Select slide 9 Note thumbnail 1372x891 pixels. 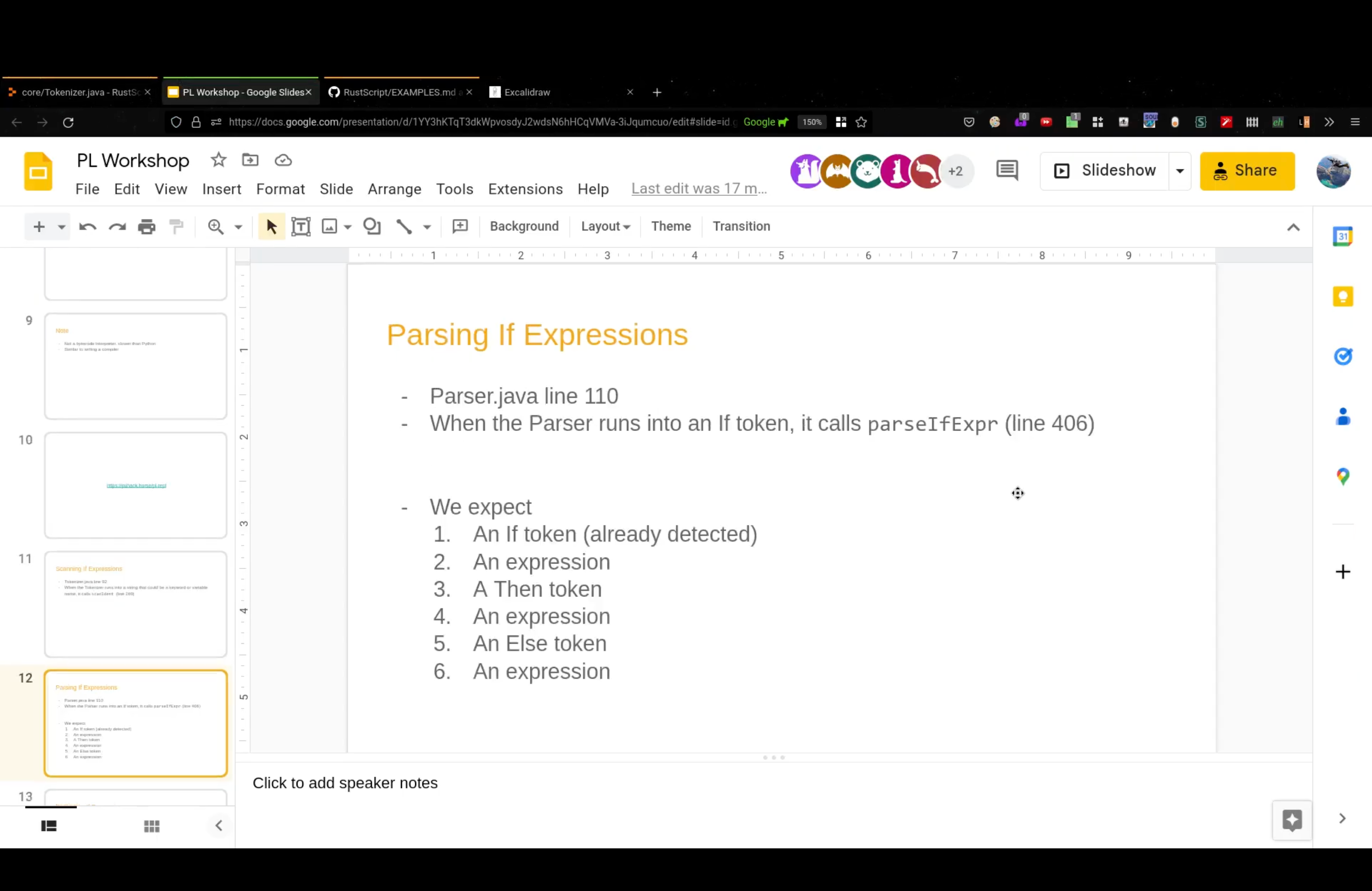136,367
